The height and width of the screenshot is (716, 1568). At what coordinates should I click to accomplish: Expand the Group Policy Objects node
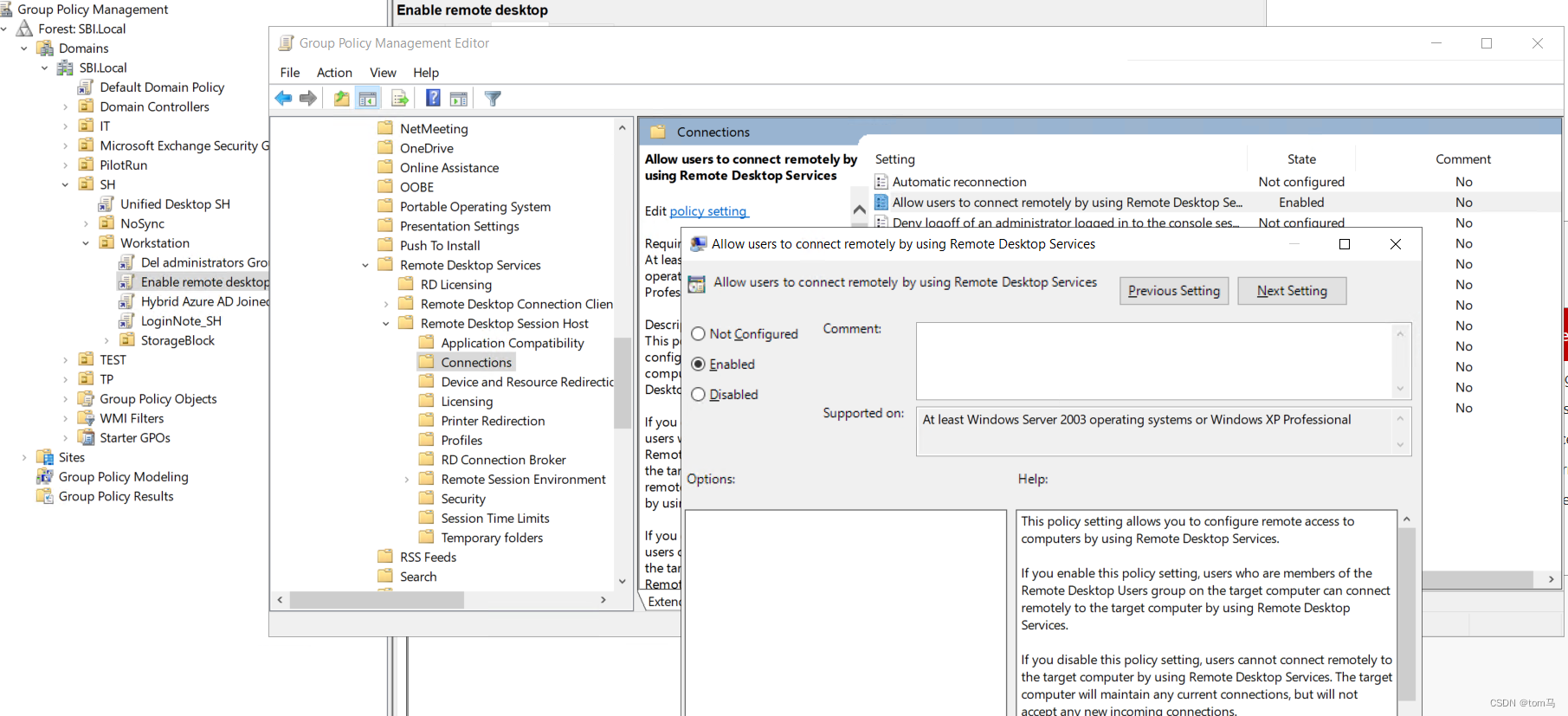[66, 399]
